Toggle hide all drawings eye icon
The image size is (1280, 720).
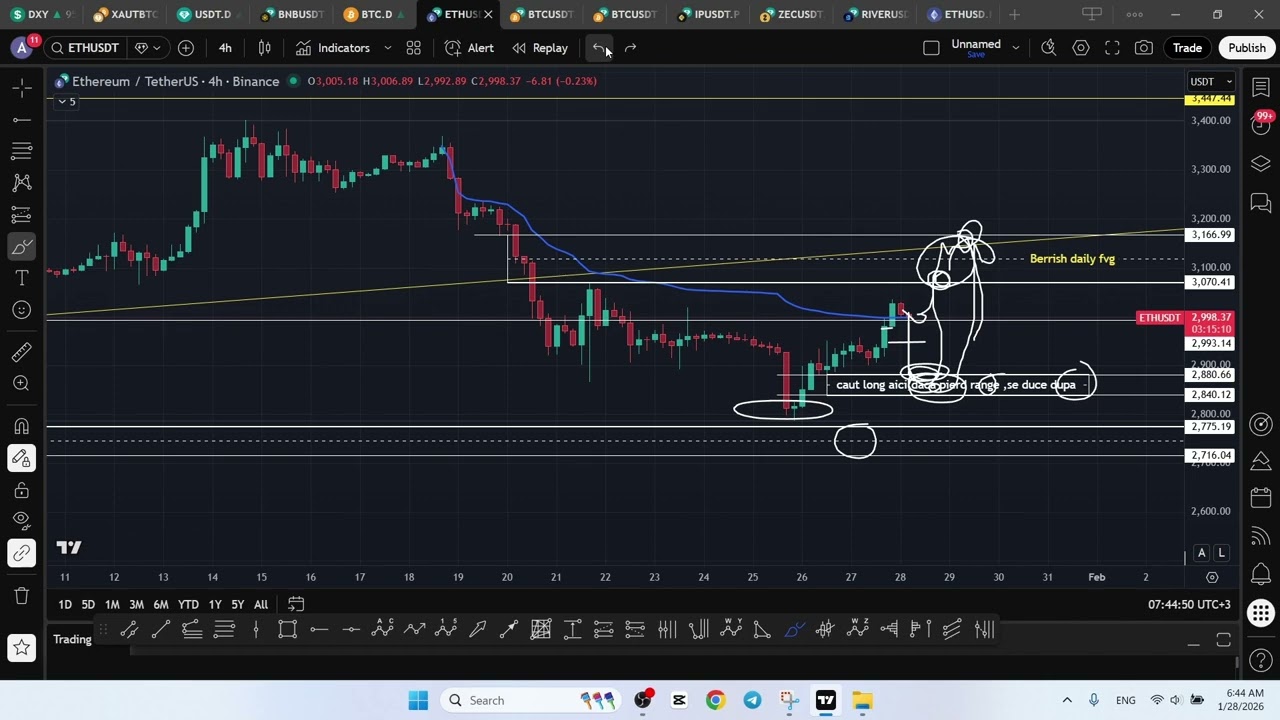(21, 520)
